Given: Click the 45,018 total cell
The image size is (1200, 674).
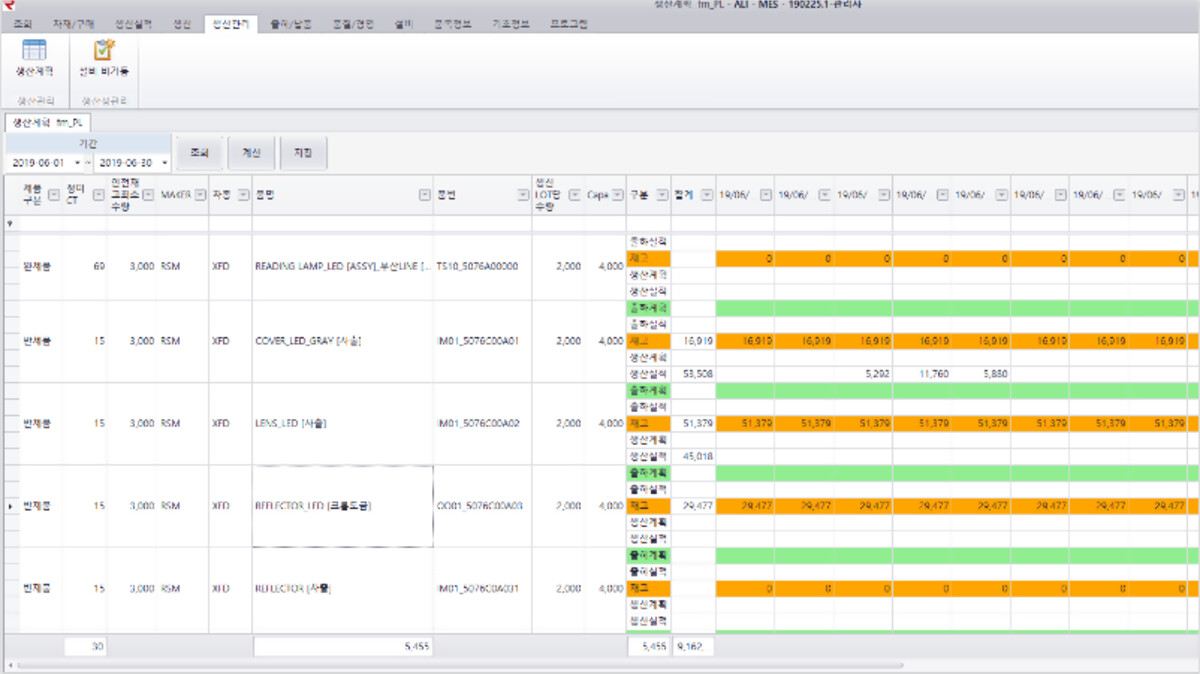Looking at the screenshot, I should point(693,456).
